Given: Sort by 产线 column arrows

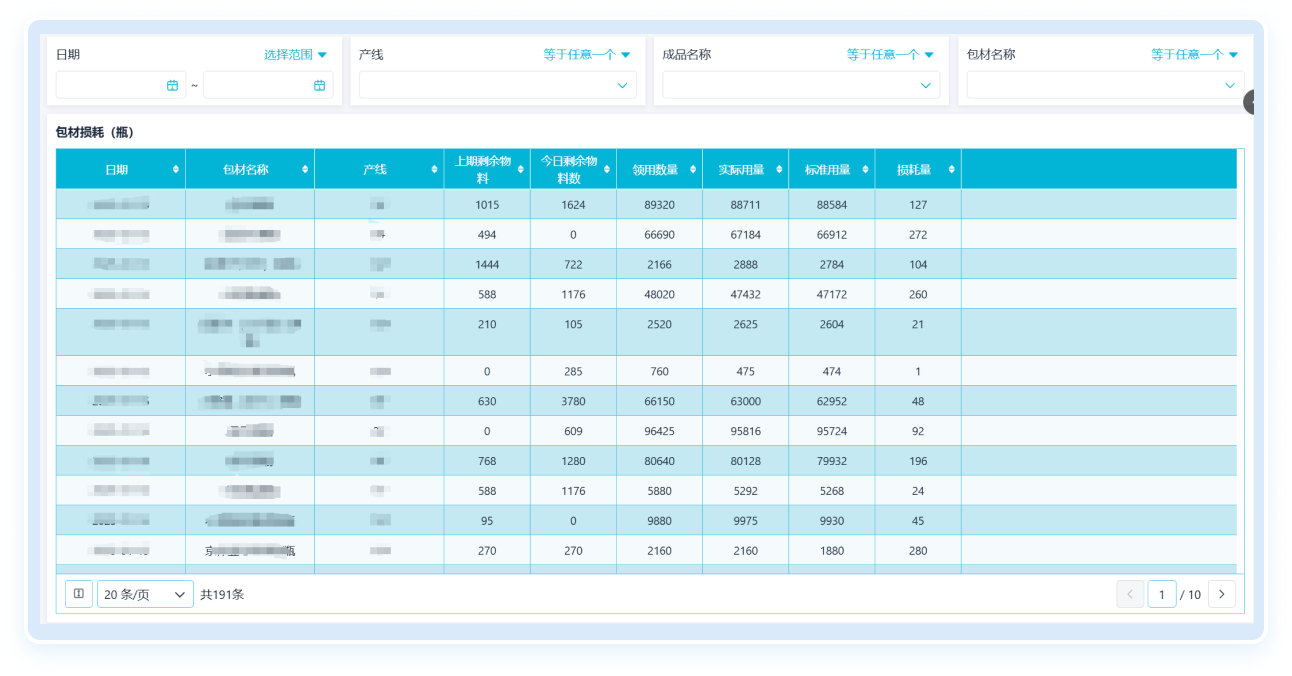Looking at the screenshot, I should pos(434,170).
